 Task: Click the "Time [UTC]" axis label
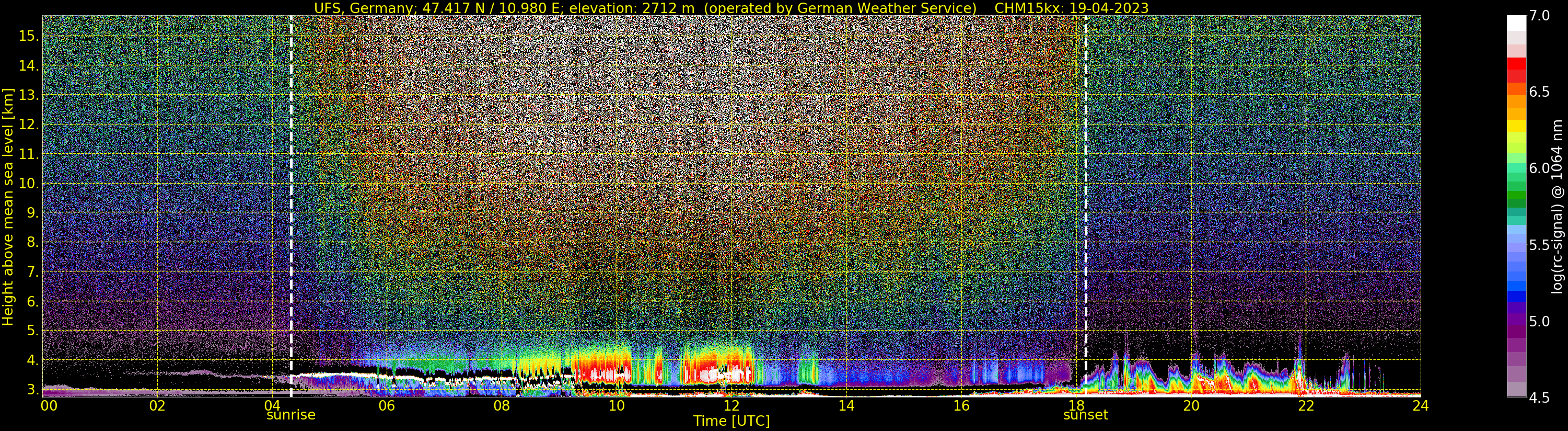pos(731,421)
